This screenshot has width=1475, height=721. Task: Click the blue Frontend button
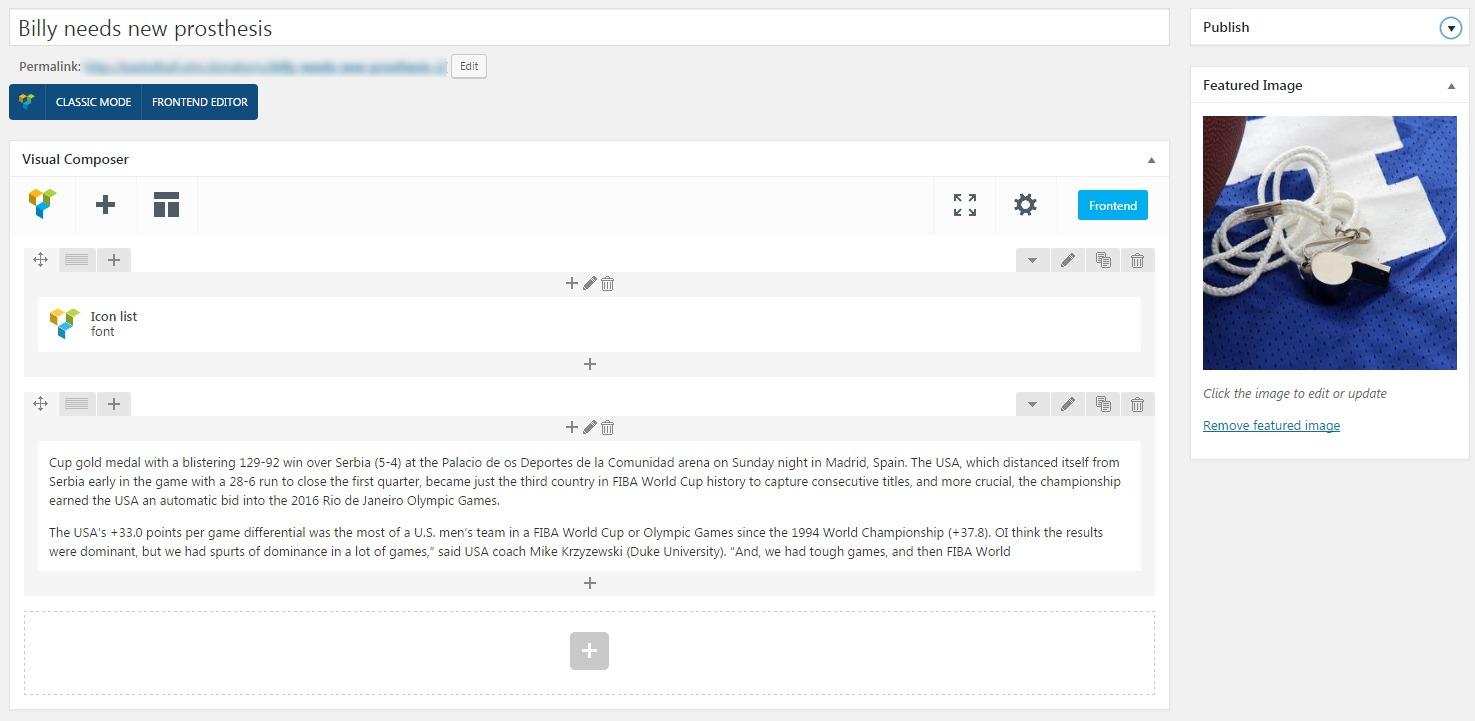point(1112,205)
